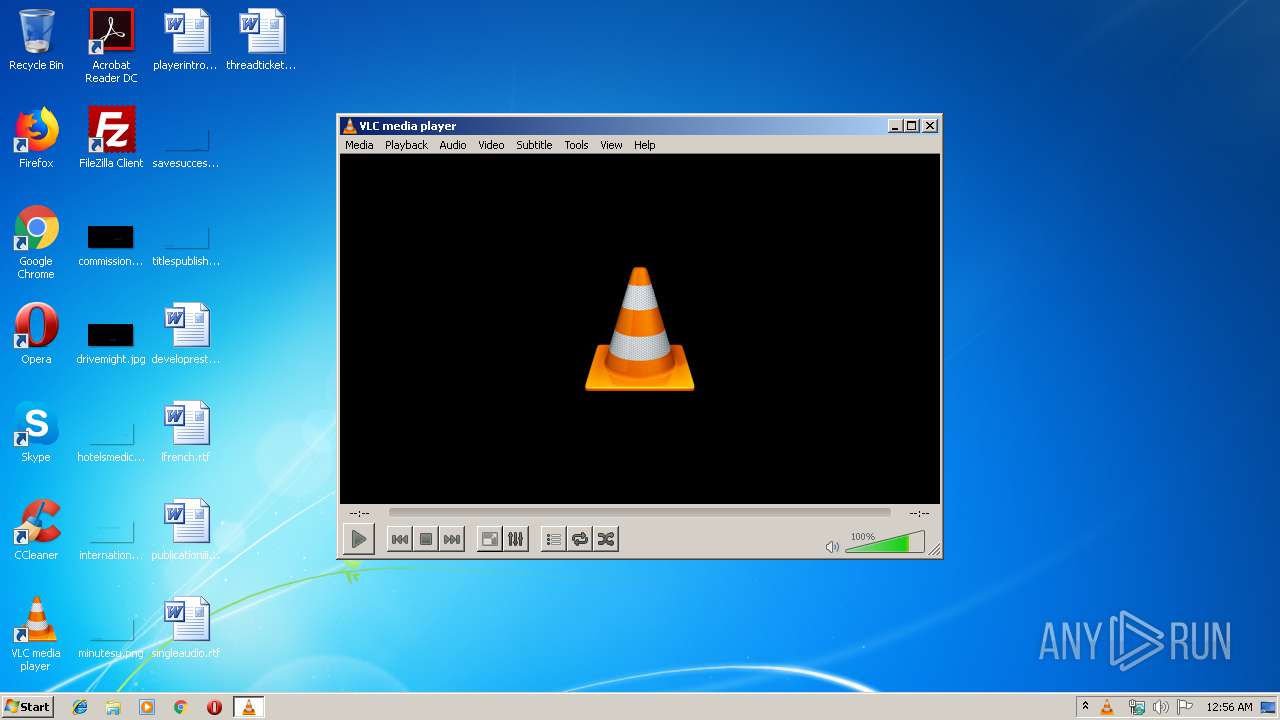Toggle loop mode in VLC
This screenshot has width=1280, height=720.
coord(580,539)
